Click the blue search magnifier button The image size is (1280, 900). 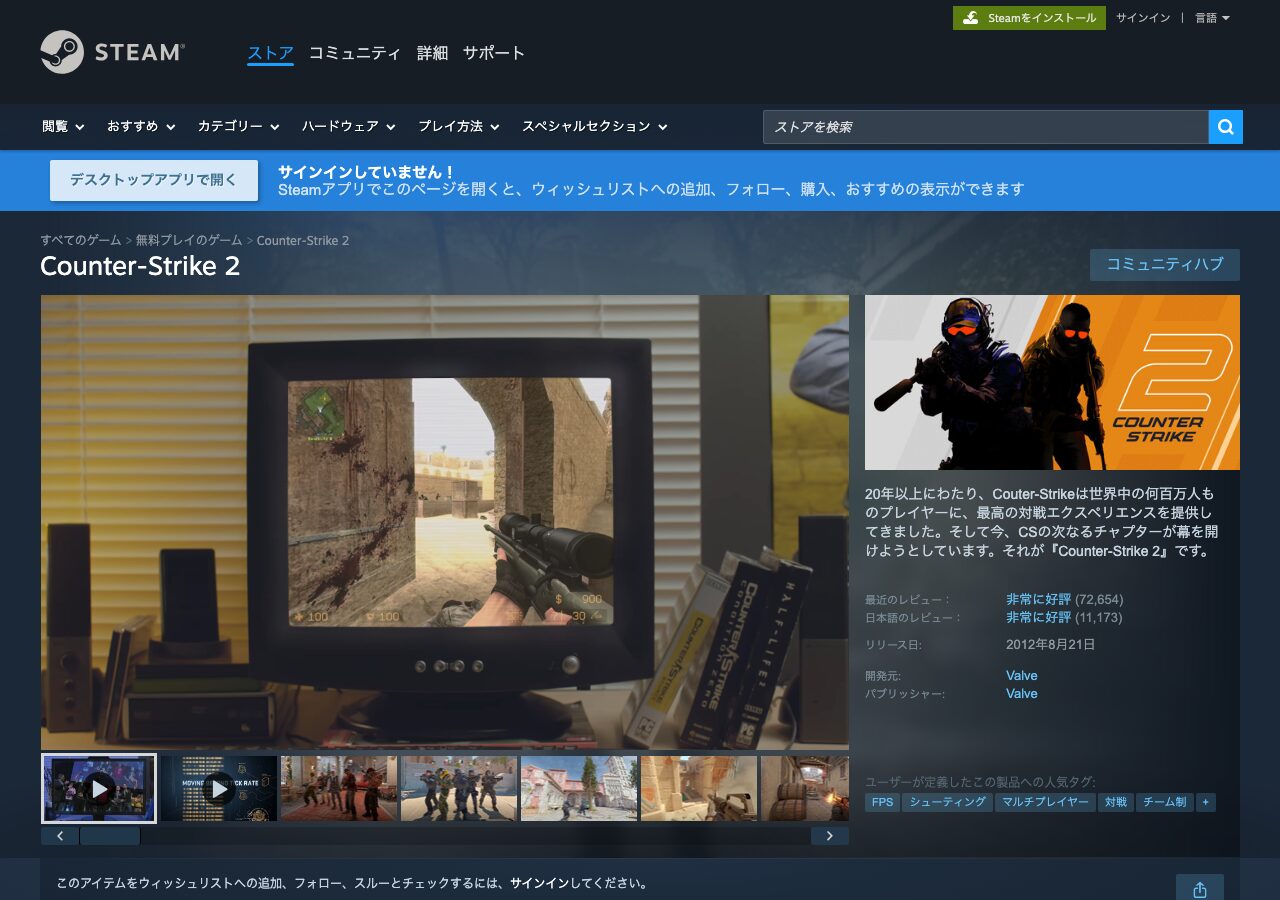tap(1225, 127)
